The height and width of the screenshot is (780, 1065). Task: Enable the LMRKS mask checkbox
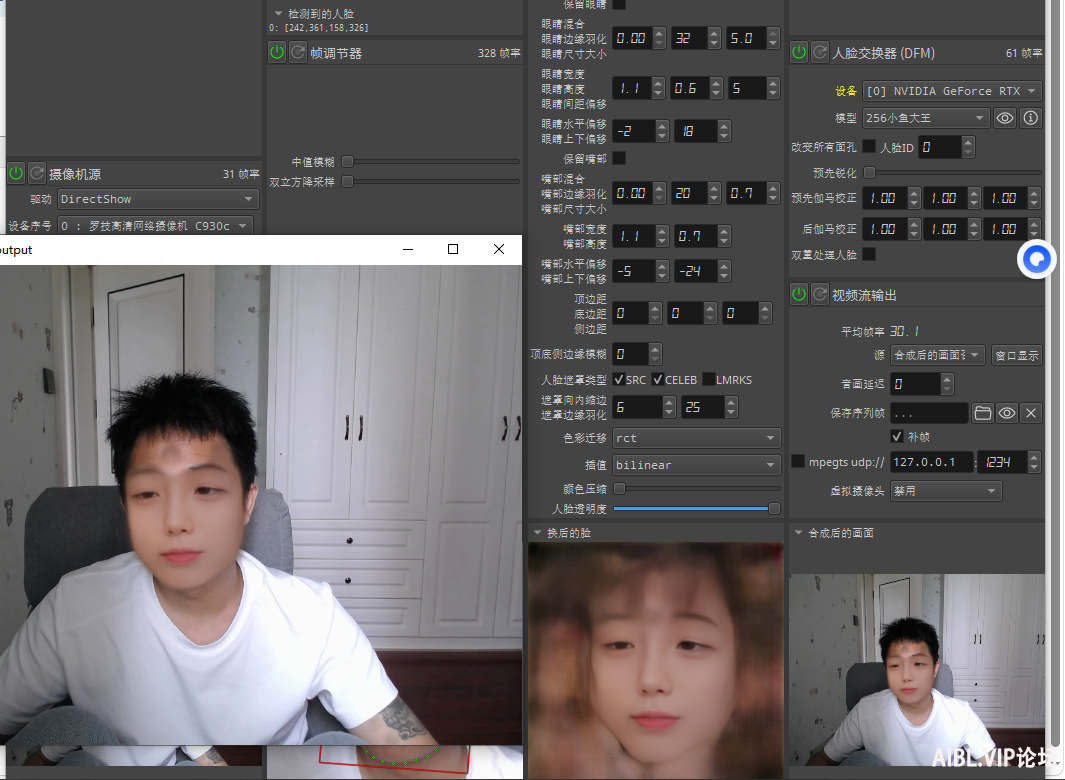coord(708,379)
